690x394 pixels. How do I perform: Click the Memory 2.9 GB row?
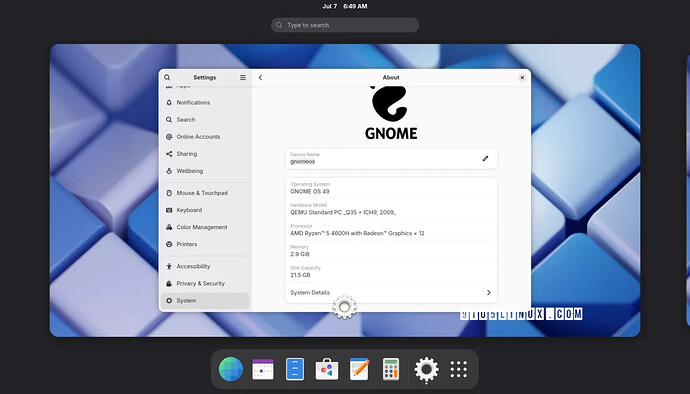[391, 251]
